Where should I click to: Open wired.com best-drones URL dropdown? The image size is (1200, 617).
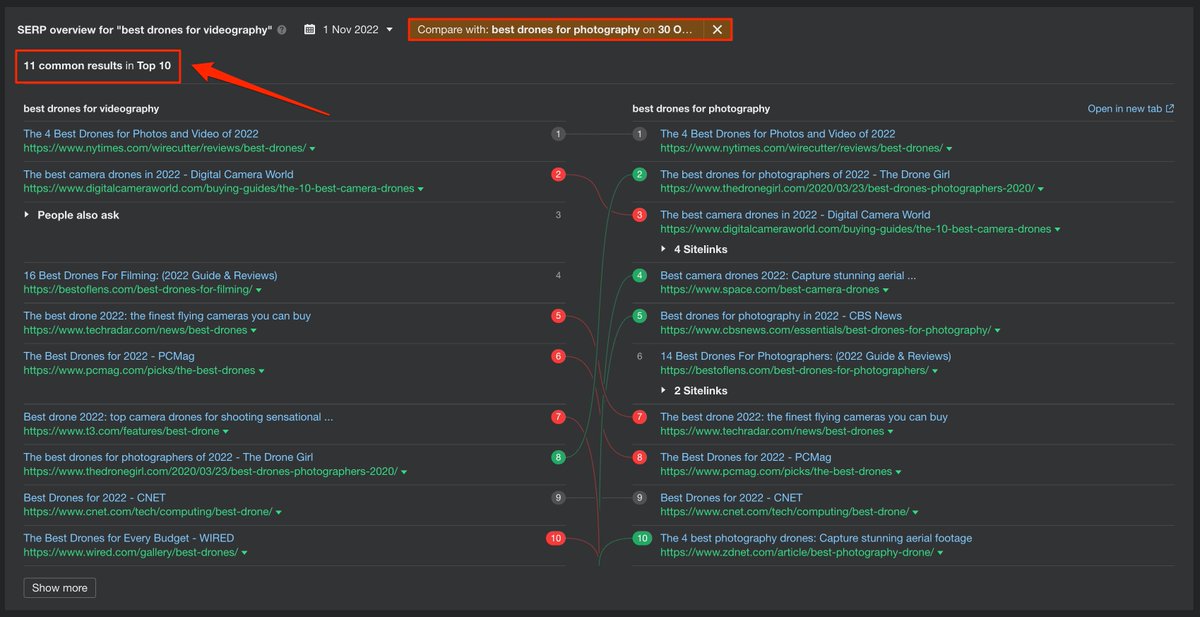click(244, 553)
